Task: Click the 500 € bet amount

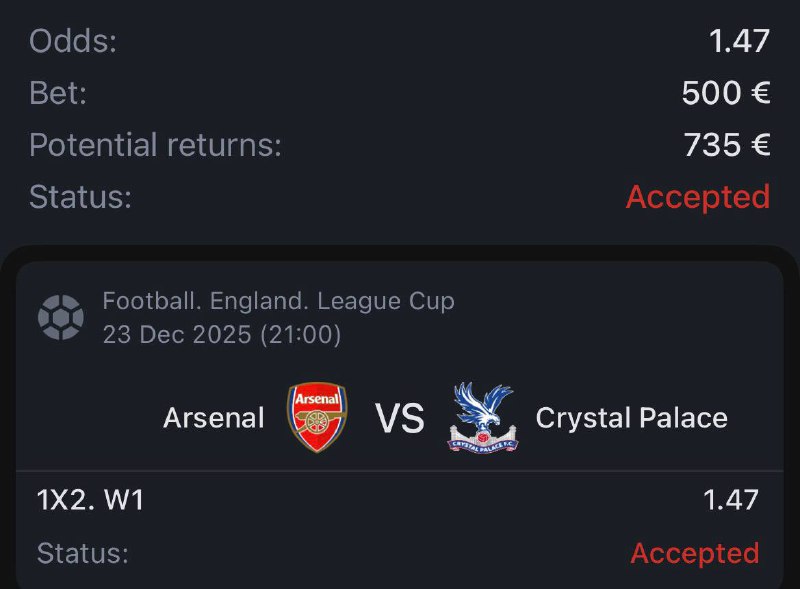Action: tap(725, 93)
